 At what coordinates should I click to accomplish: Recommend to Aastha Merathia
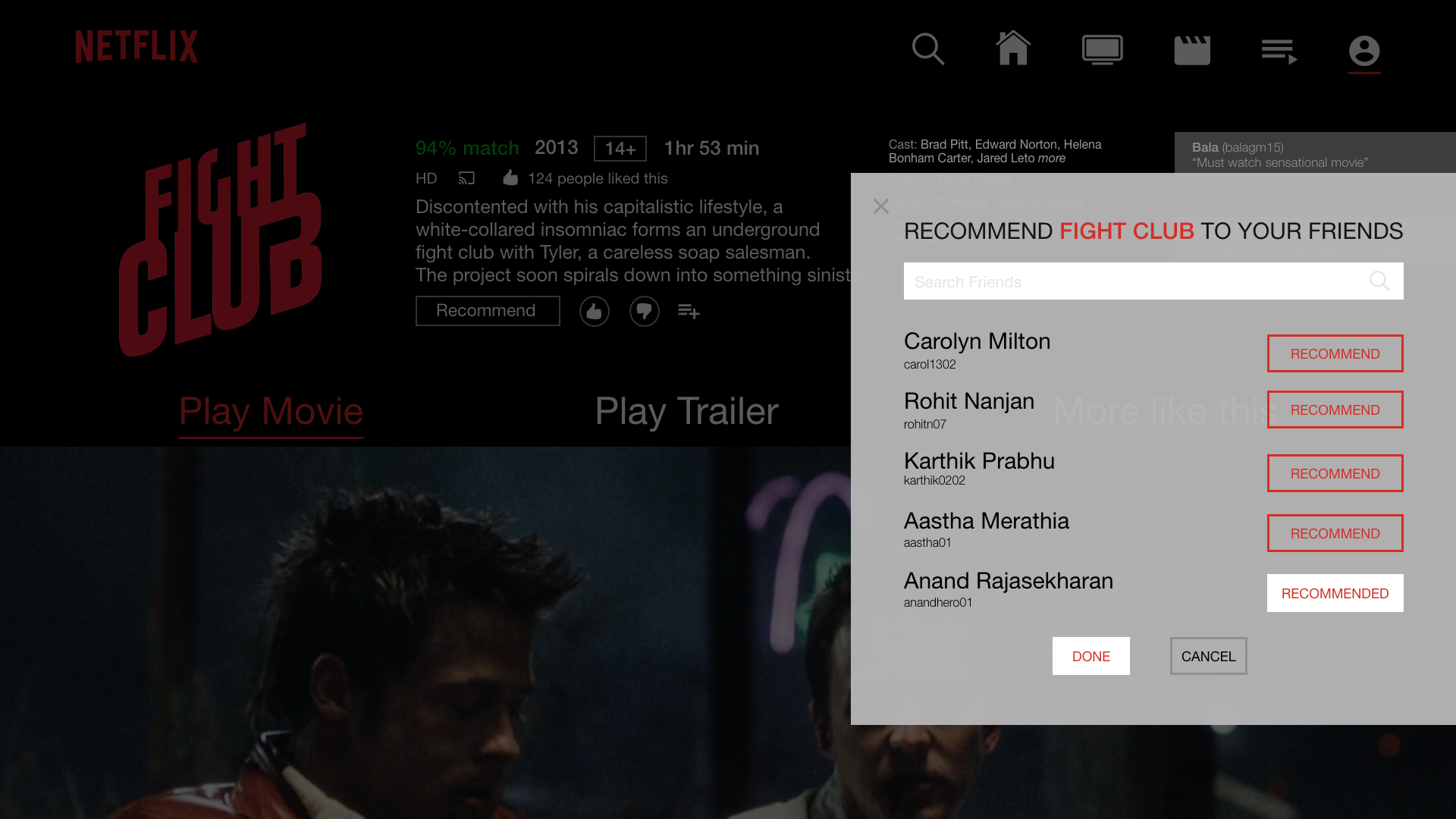pos(1335,533)
